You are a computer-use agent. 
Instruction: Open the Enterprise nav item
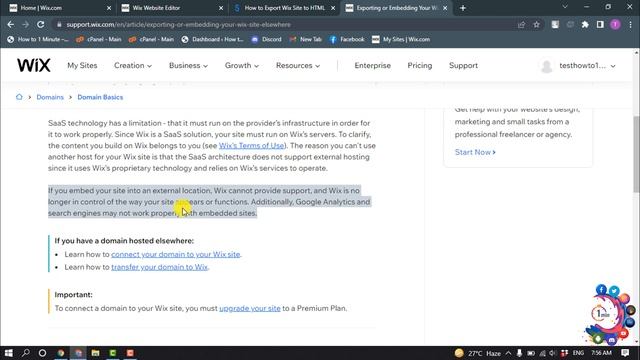tap(372, 66)
